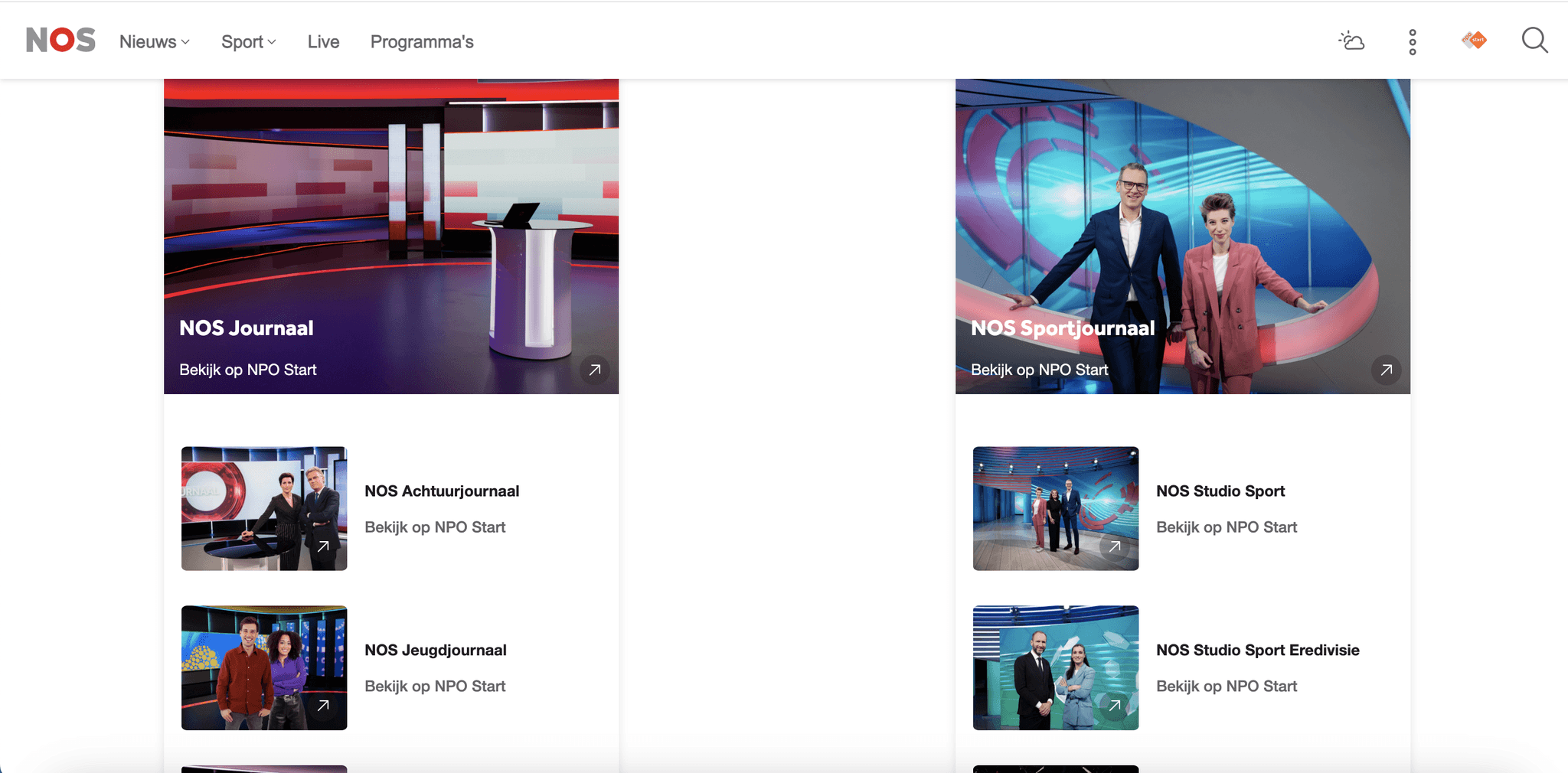1568x773 pixels.
Task: Click 'Bekijk op NPO Start' under Achtuurjournaal
Action: [435, 527]
